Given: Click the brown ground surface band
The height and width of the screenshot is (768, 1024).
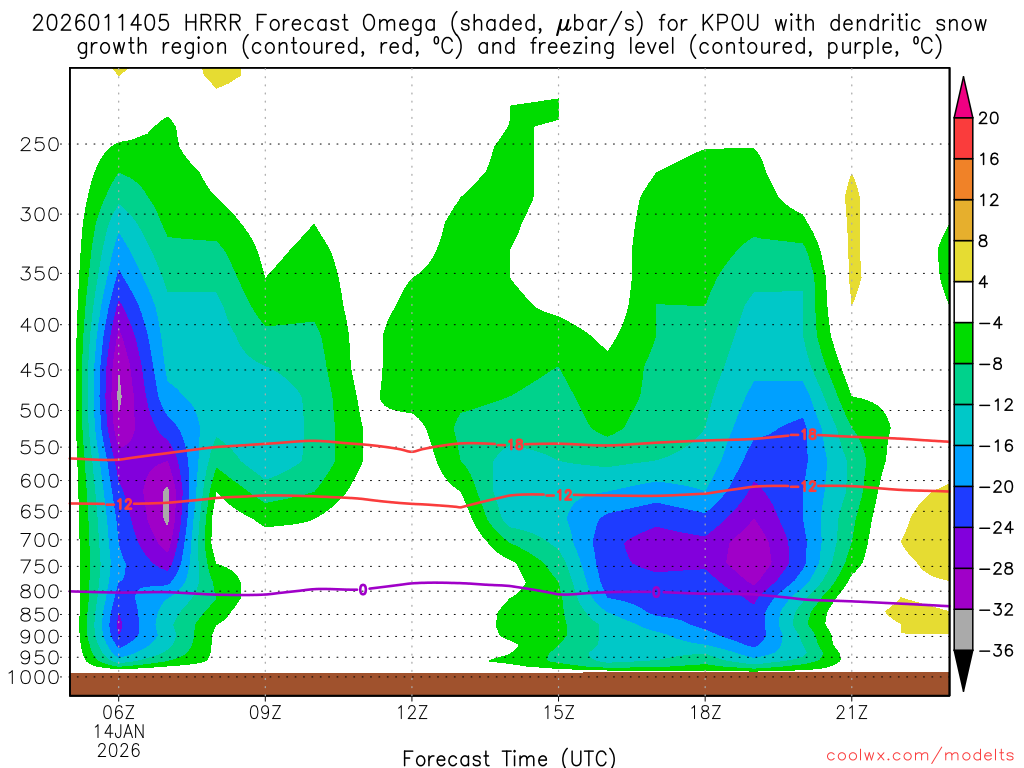Looking at the screenshot, I should coord(509,684).
